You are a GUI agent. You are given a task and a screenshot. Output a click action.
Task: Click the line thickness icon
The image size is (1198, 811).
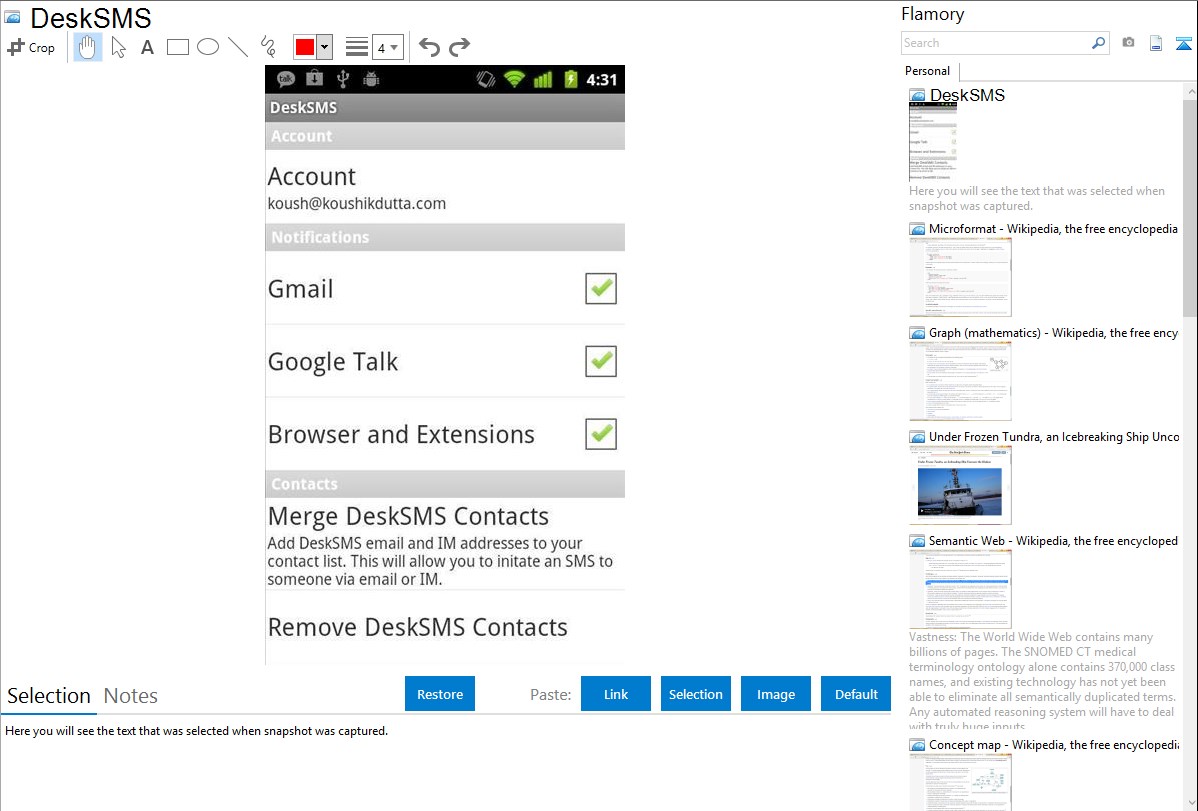click(357, 47)
